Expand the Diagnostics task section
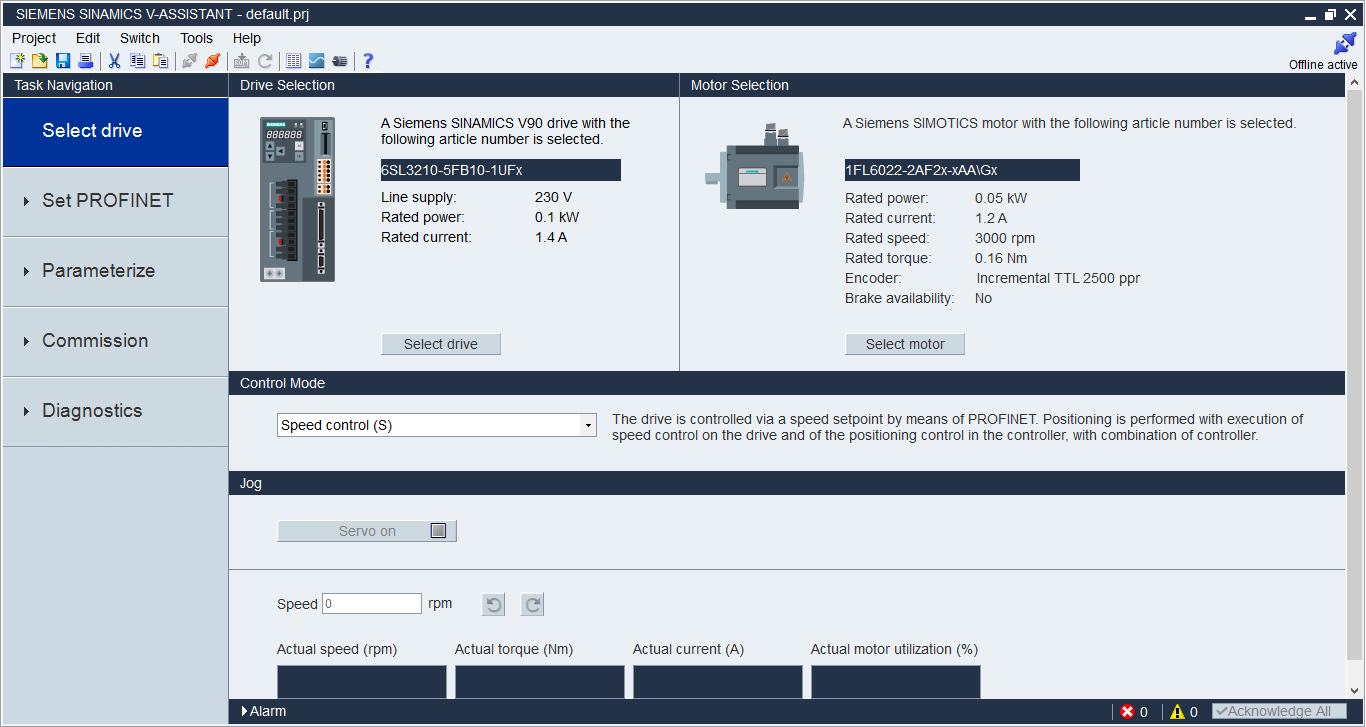 pos(92,411)
